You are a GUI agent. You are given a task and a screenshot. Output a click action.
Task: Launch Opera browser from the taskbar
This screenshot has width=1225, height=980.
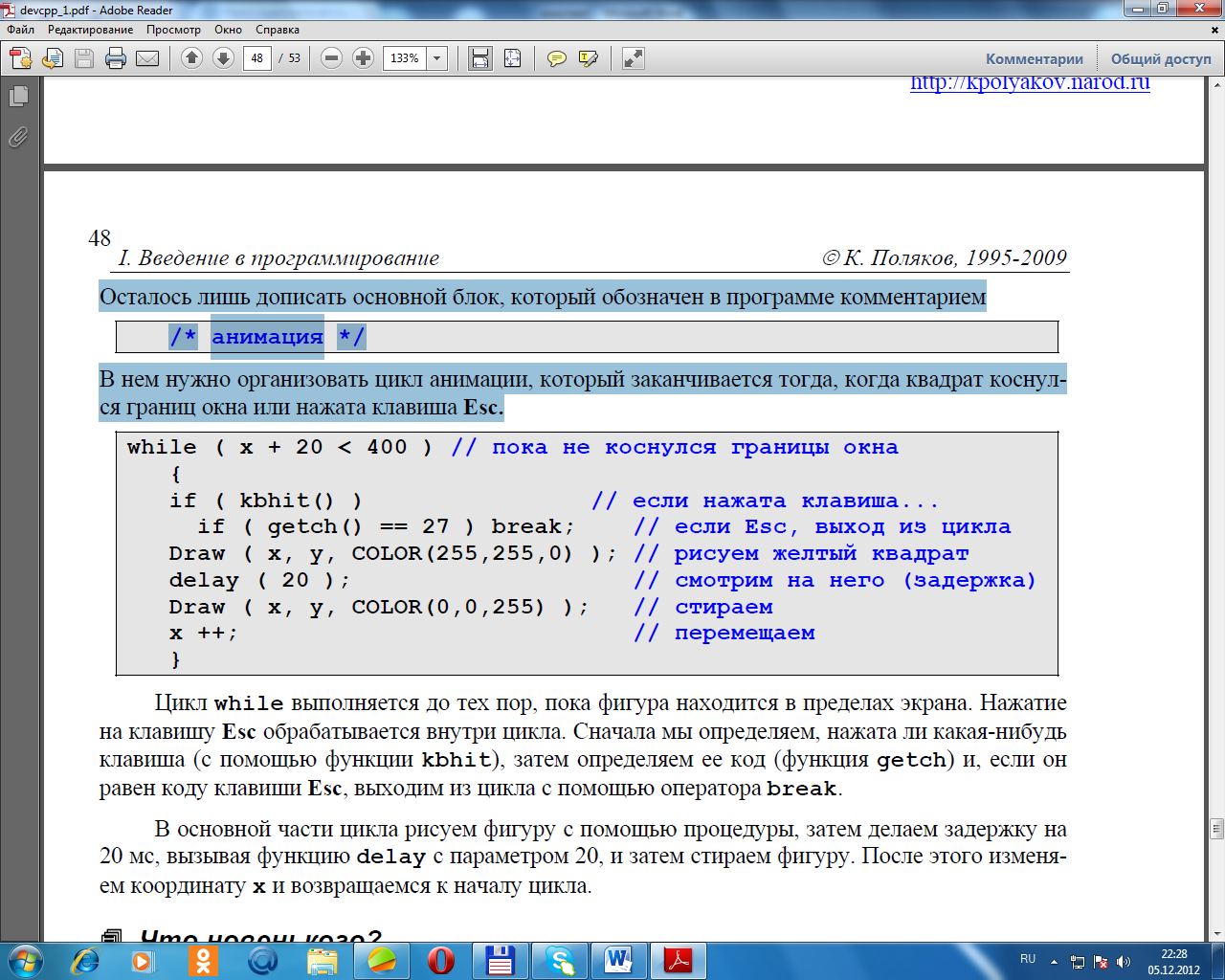pos(441,961)
